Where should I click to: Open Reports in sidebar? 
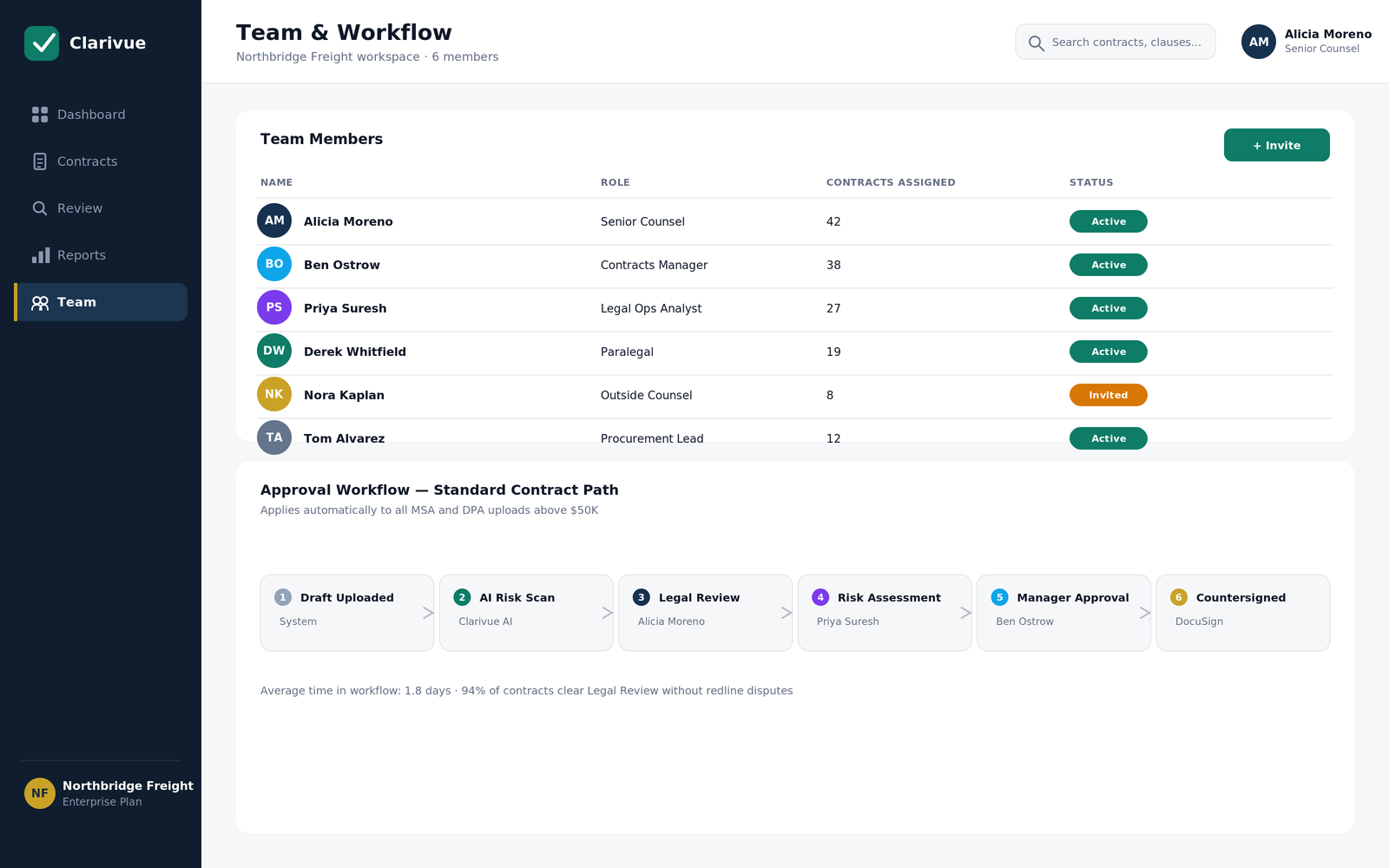[x=101, y=255]
